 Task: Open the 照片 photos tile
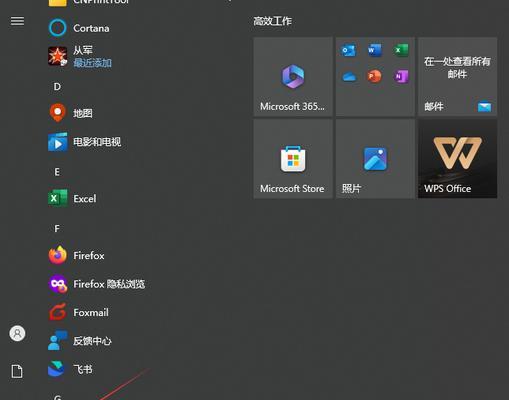pyautogui.click(x=375, y=159)
